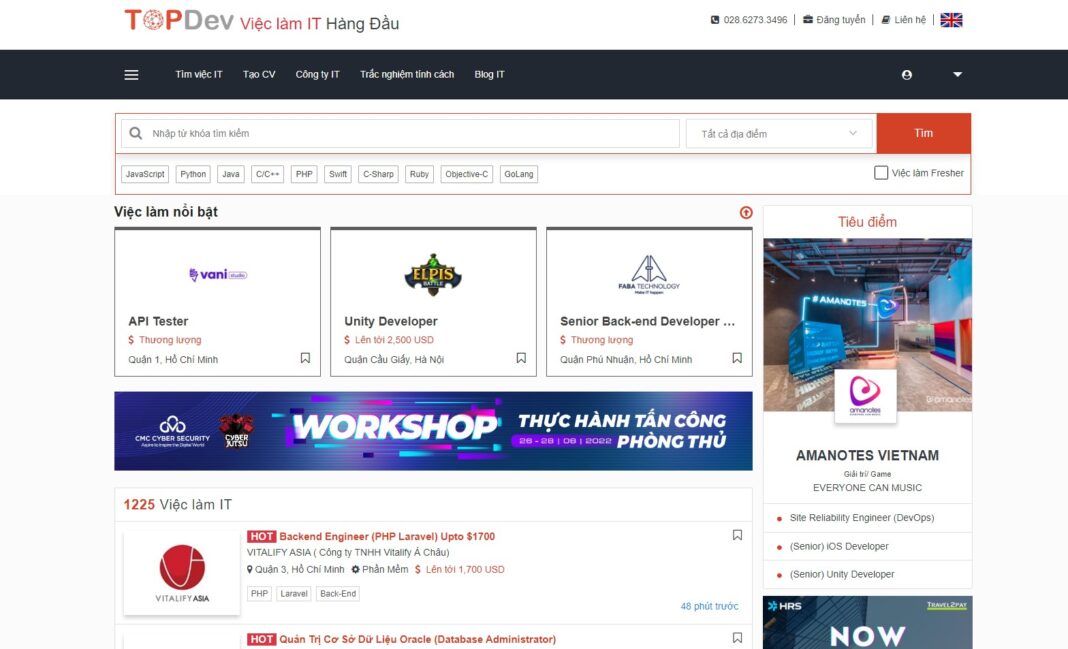Bookmark the Backend Engineer PHP Laravel listing
This screenshot has height=649, width=1068.
[x=737, y=535]
